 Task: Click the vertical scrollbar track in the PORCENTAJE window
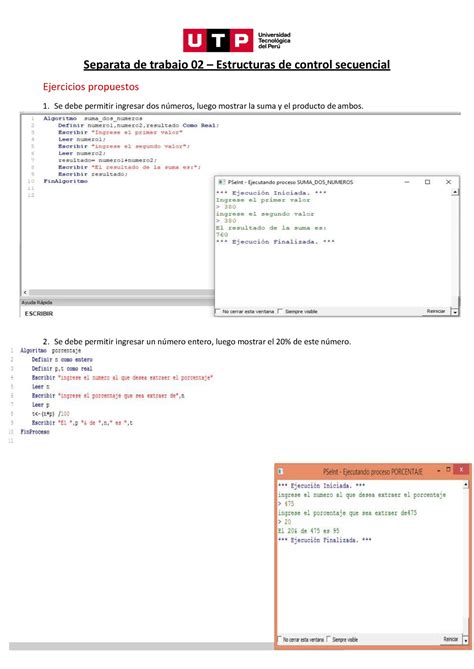click(x=465, y=562)
